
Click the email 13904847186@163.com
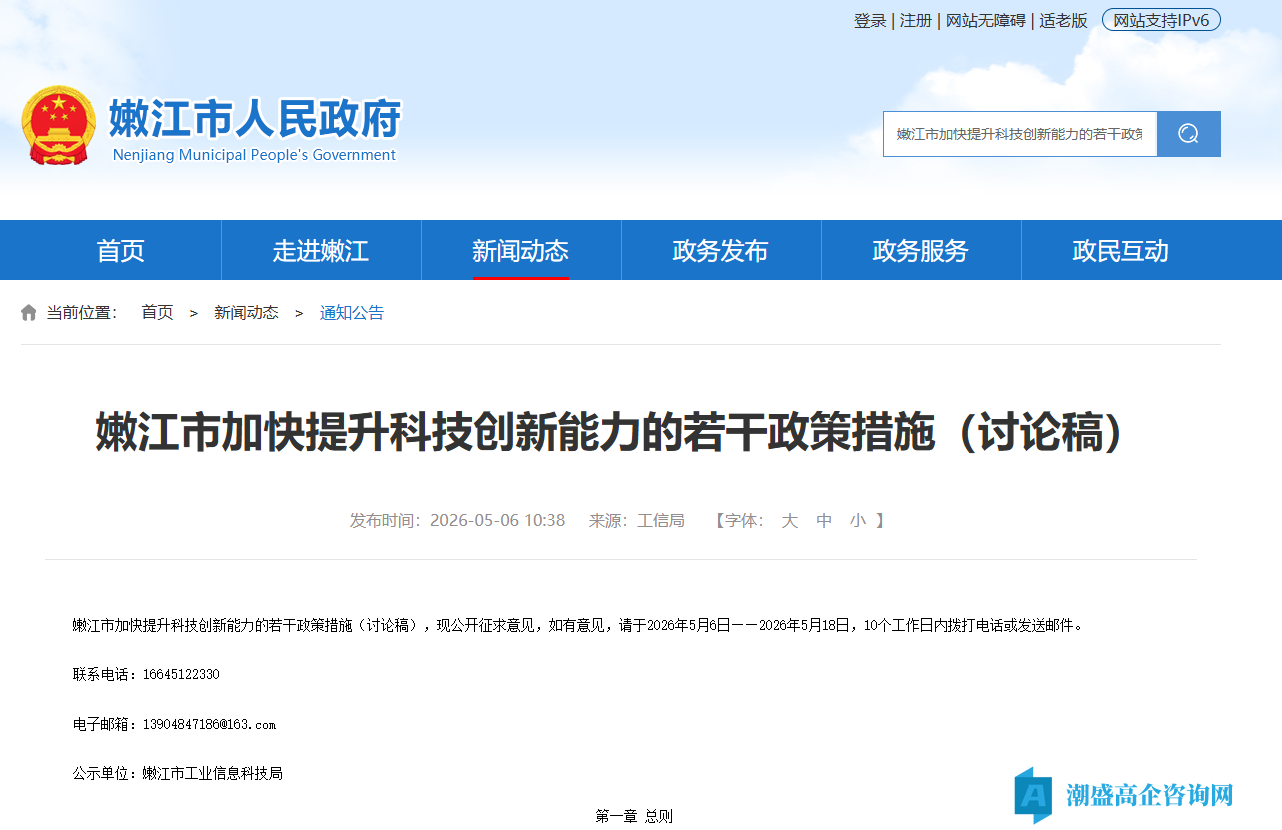coord(209,724)
